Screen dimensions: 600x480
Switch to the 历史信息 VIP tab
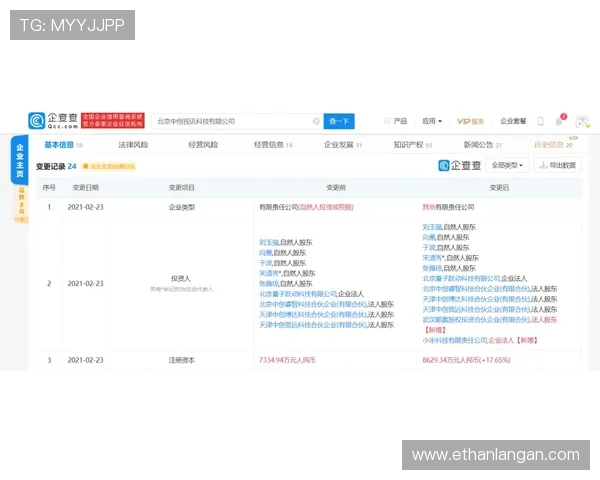click(x=553, y=144)
